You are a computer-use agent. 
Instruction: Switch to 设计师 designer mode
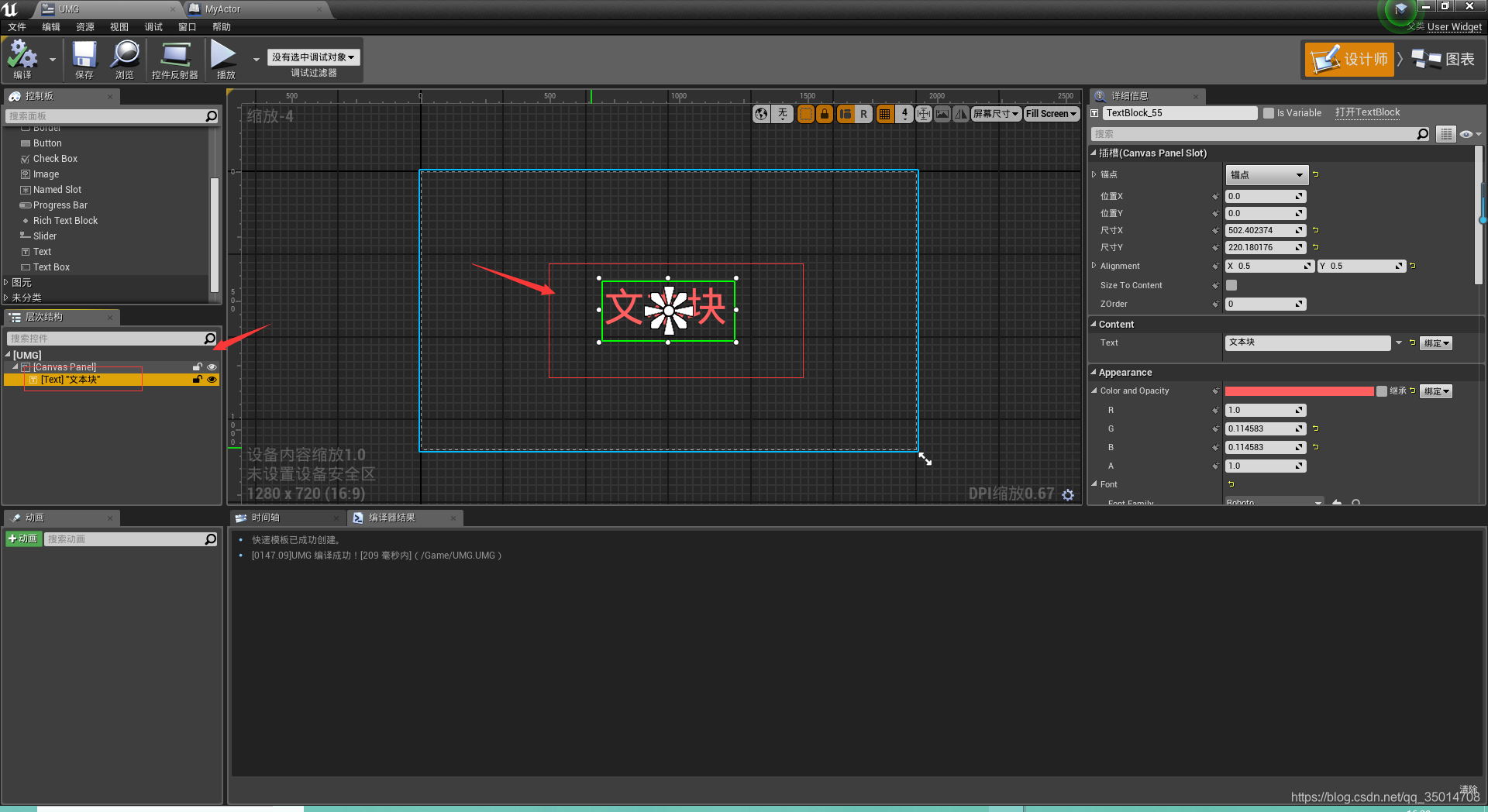click(x=1349, y=60)
